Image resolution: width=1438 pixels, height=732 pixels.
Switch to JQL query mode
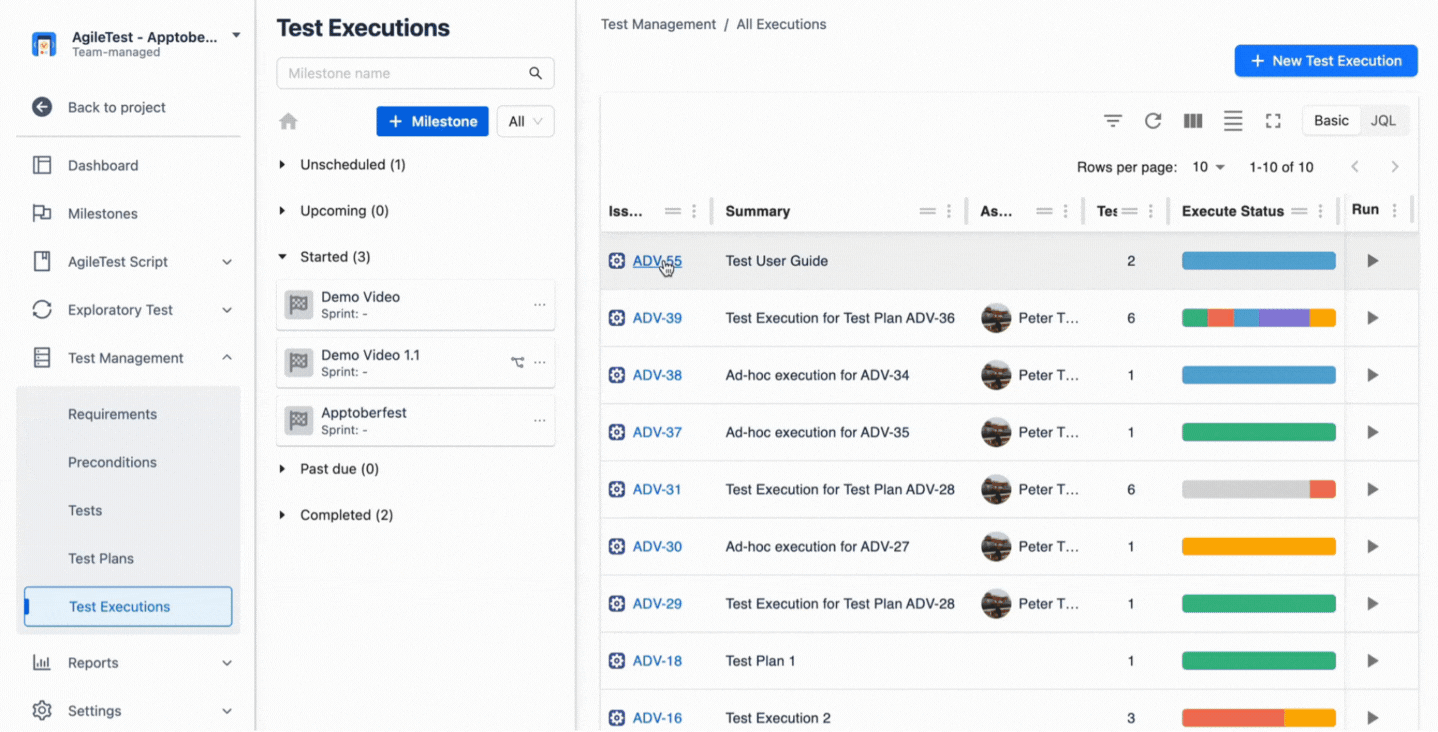1383,119
